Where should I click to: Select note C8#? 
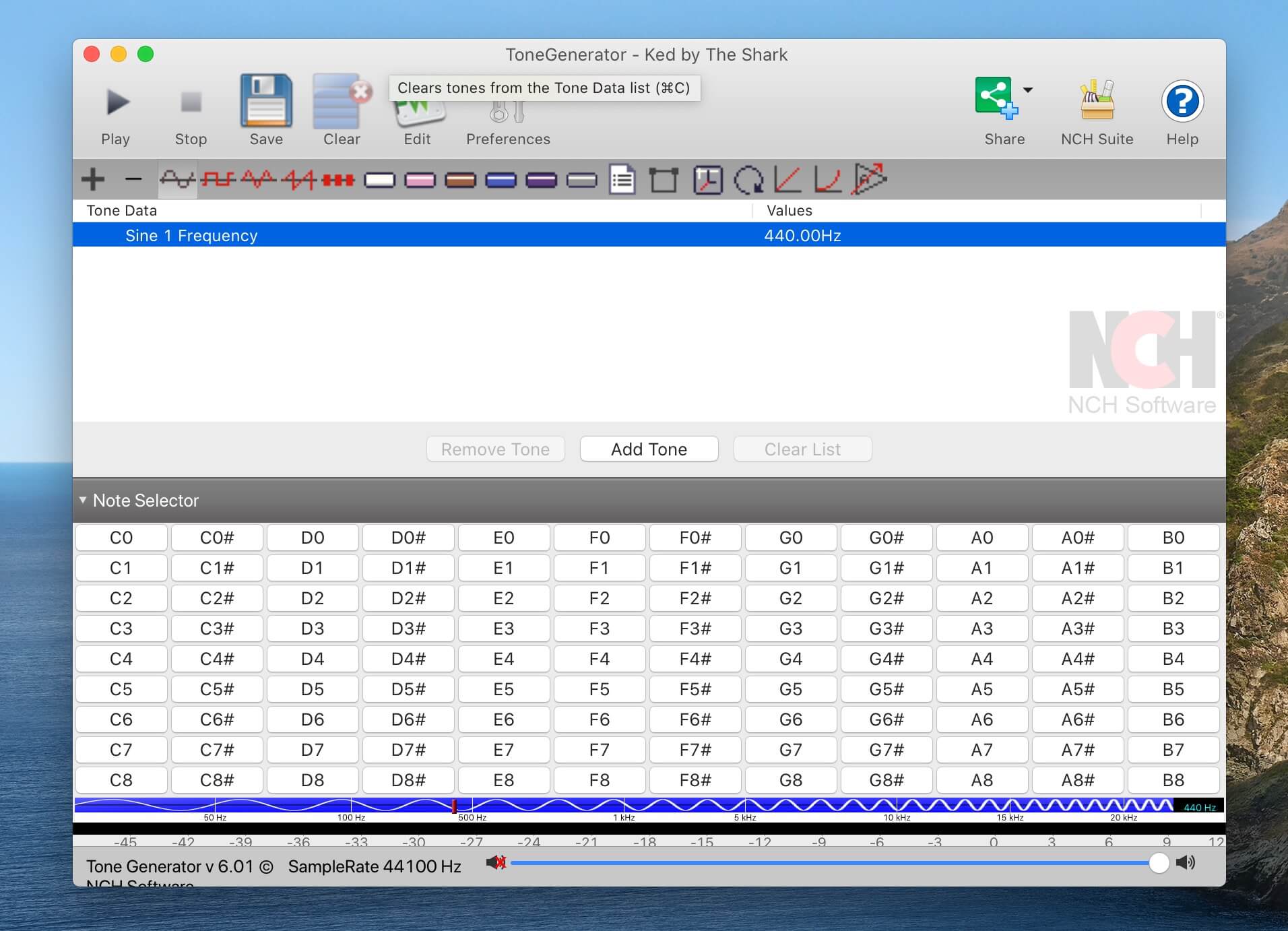pyautogui.click(x=217, y=780)
